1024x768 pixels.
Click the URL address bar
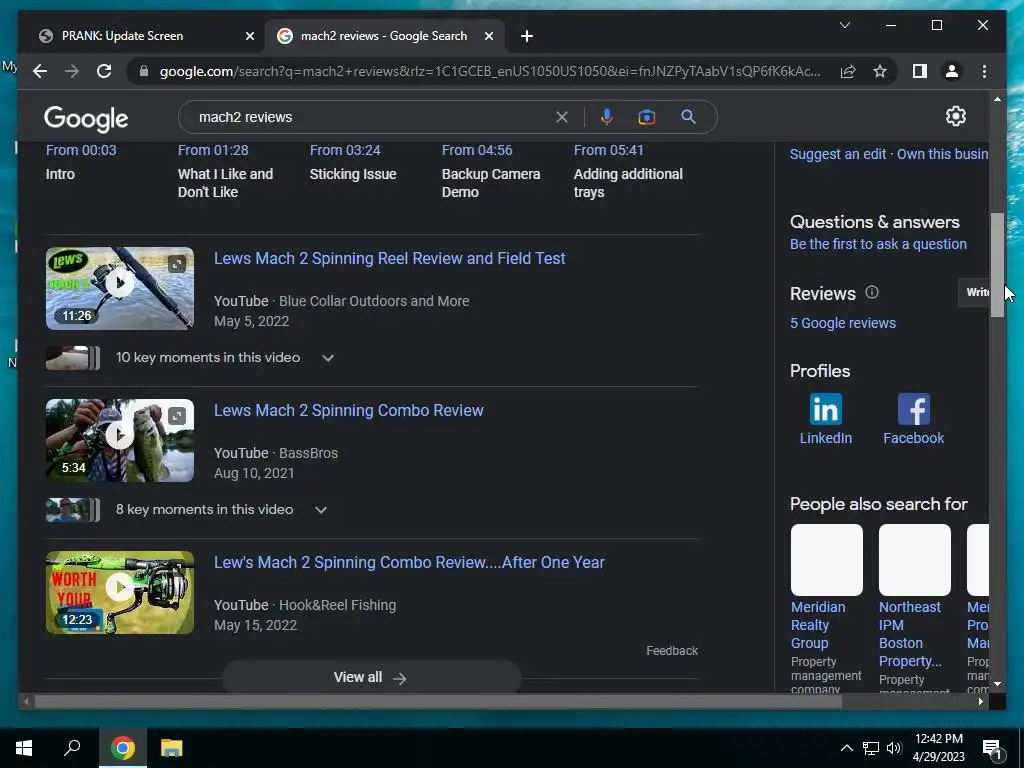(490, 71)
